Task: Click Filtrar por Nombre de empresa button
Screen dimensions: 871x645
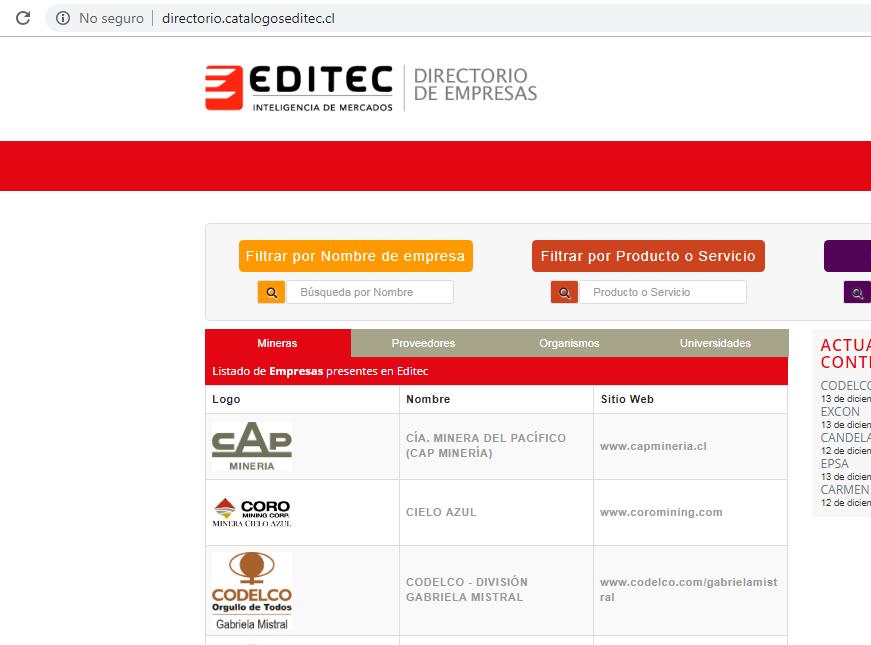Action: click(x=356, y=256)
